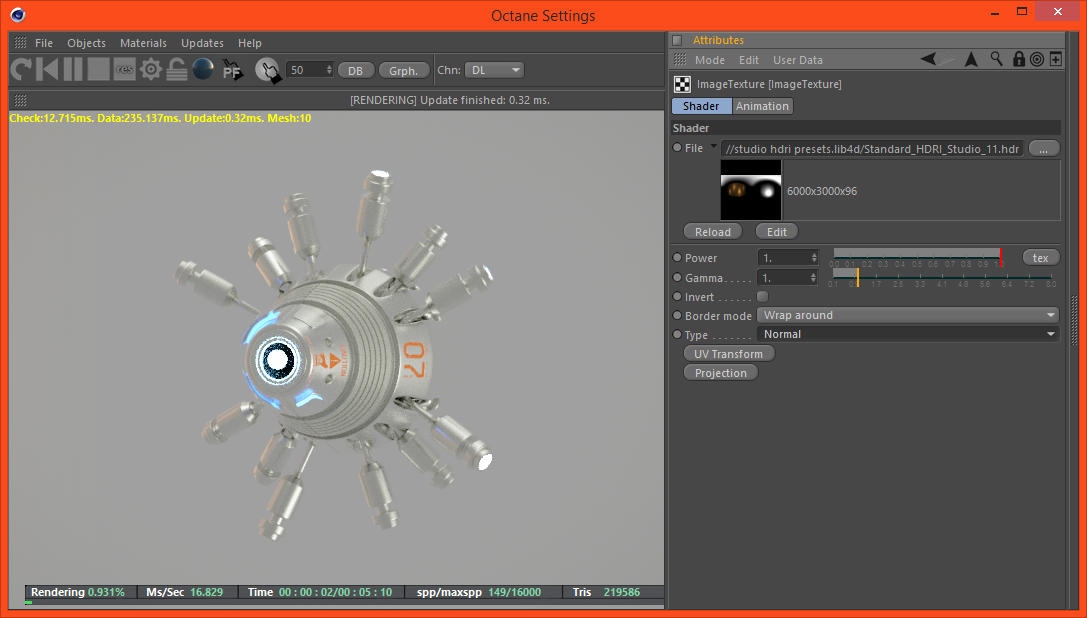Click the HDRI texture preview thumbnail
The width and height of the screenshot is (1087, 618).
[751, 190]
